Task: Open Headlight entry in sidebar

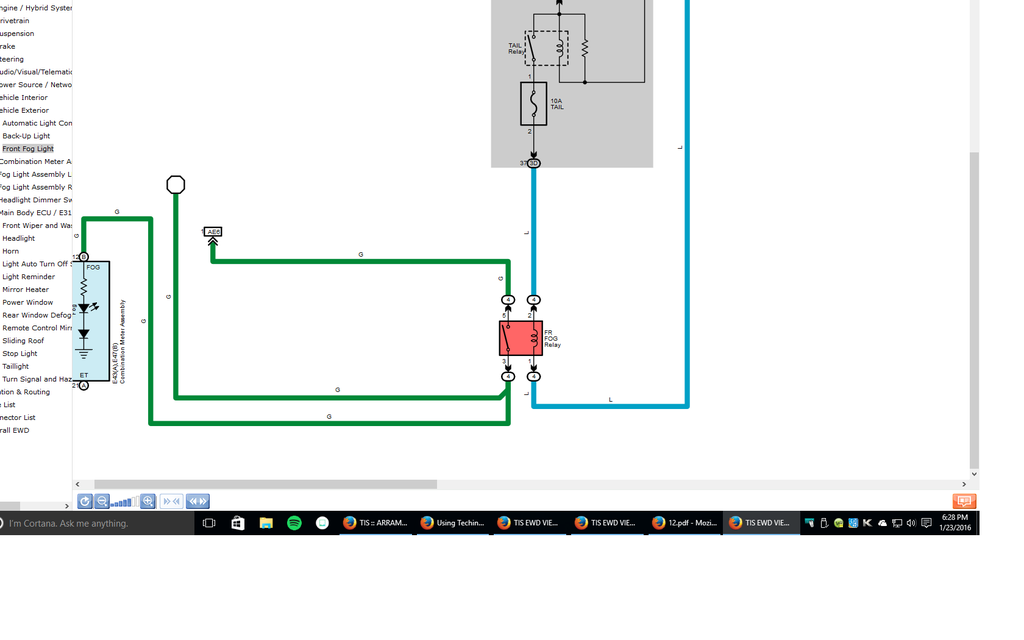Action: (x=18, y=238)
